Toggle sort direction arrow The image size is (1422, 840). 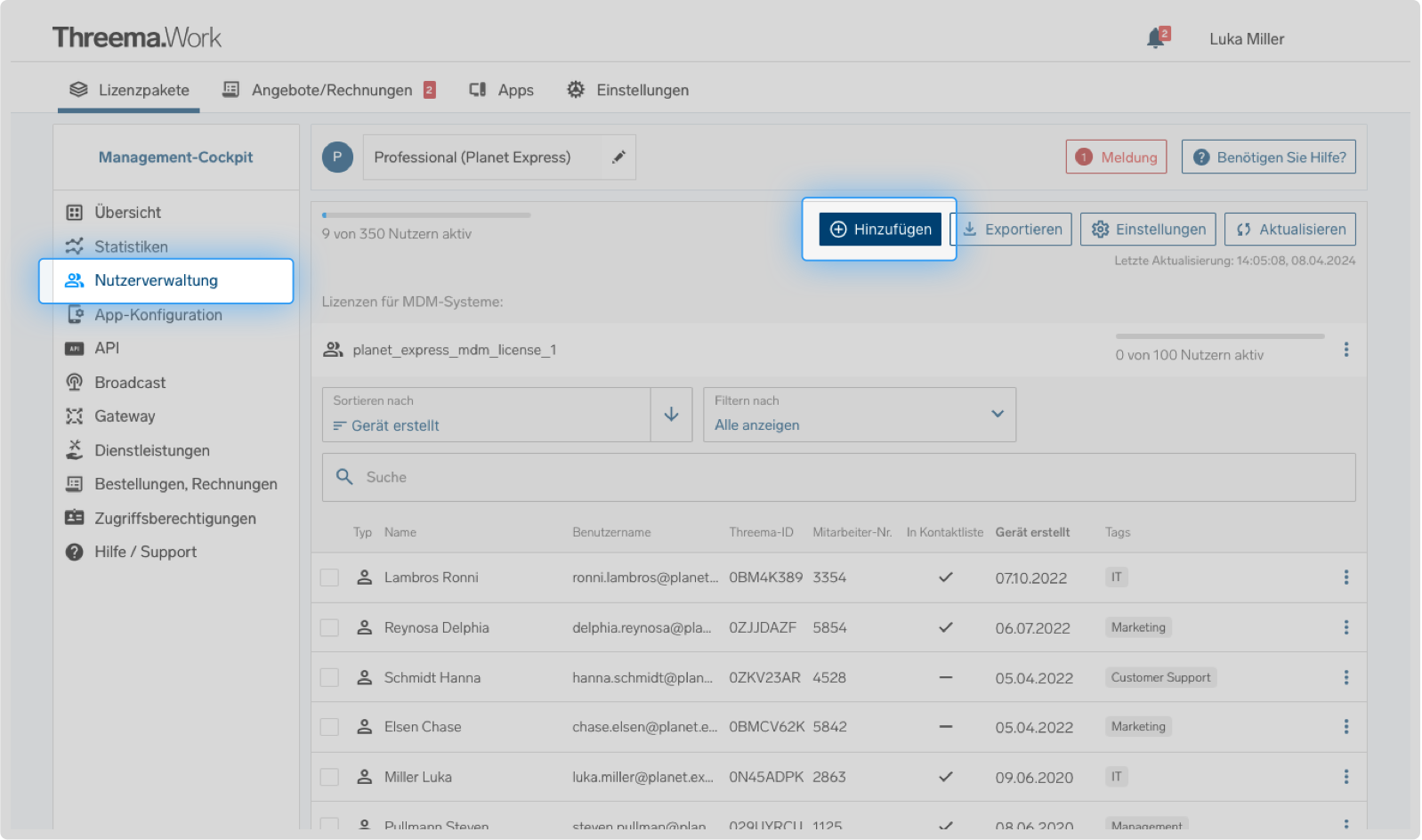[671, 415]
